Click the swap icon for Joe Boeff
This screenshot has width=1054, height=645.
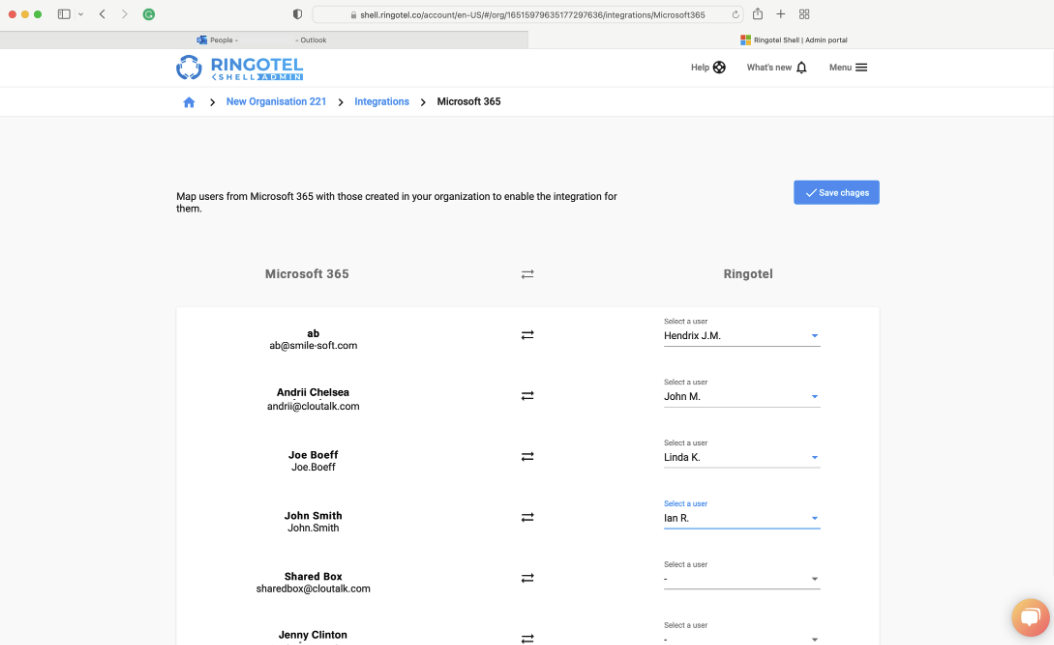coord(528,456)
